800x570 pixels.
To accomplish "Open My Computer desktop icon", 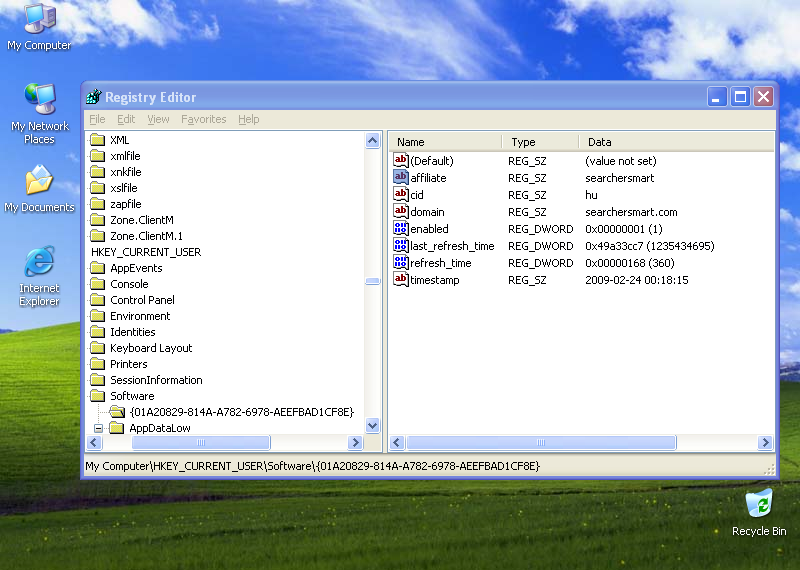I will (x=39, y=27).
